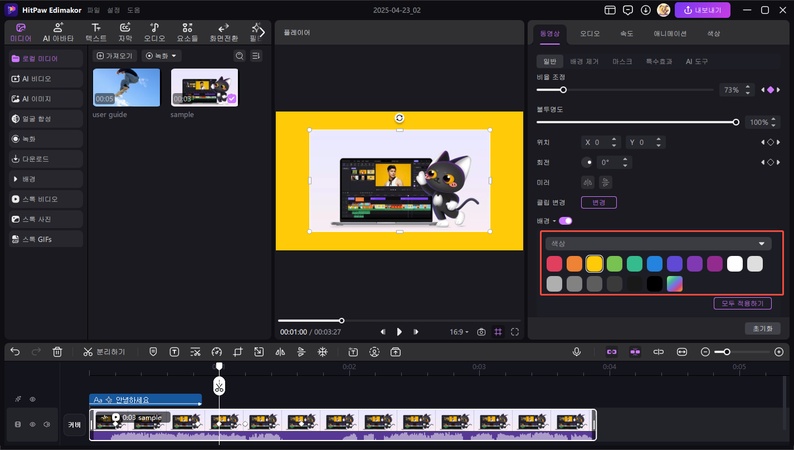This screenshot has height=450, width=794.
Task: Open AI 비디오 in the sidebar
Action: click(46, 79)
